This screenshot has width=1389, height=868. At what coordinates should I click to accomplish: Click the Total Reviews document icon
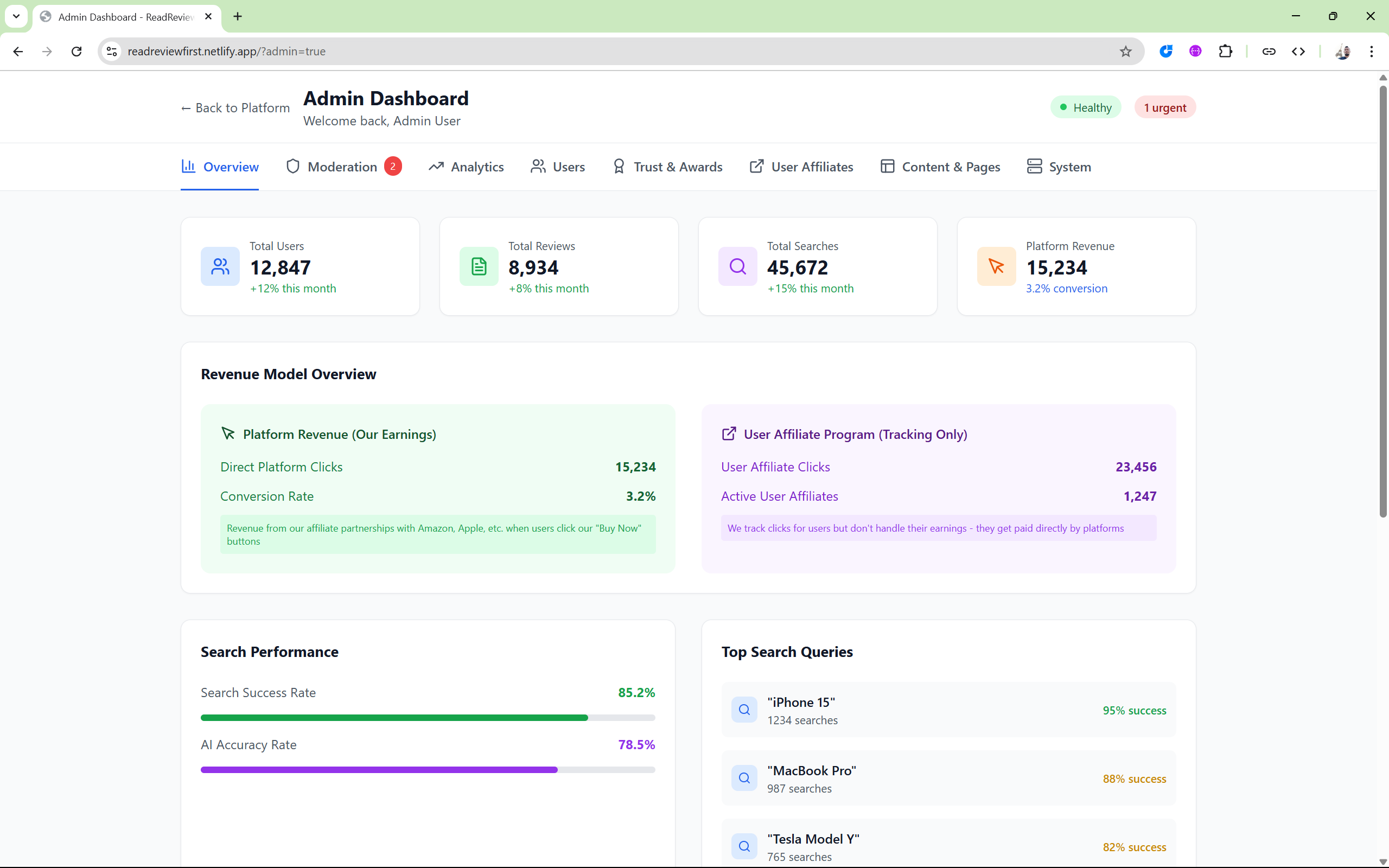[479, 266]
